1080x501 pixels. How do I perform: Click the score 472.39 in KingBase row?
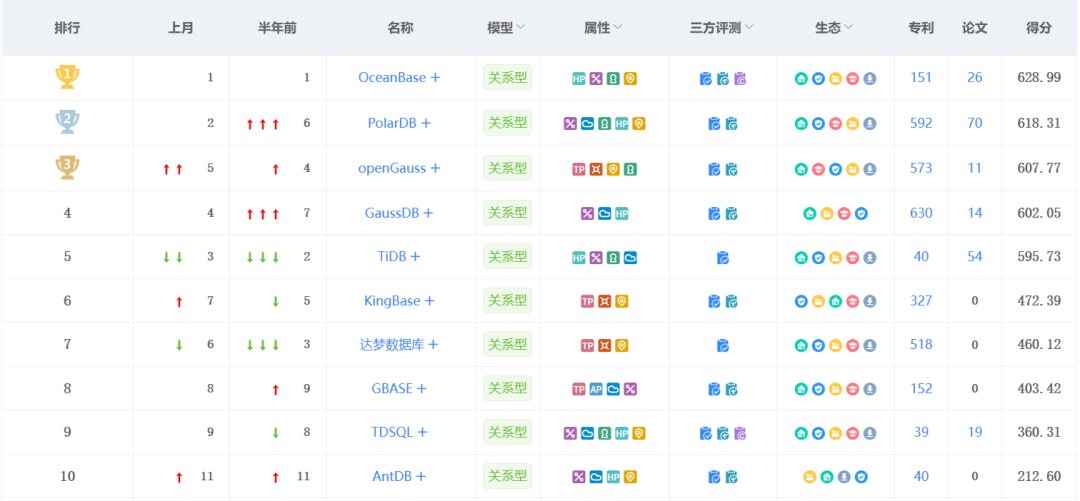coord(1039,300)
